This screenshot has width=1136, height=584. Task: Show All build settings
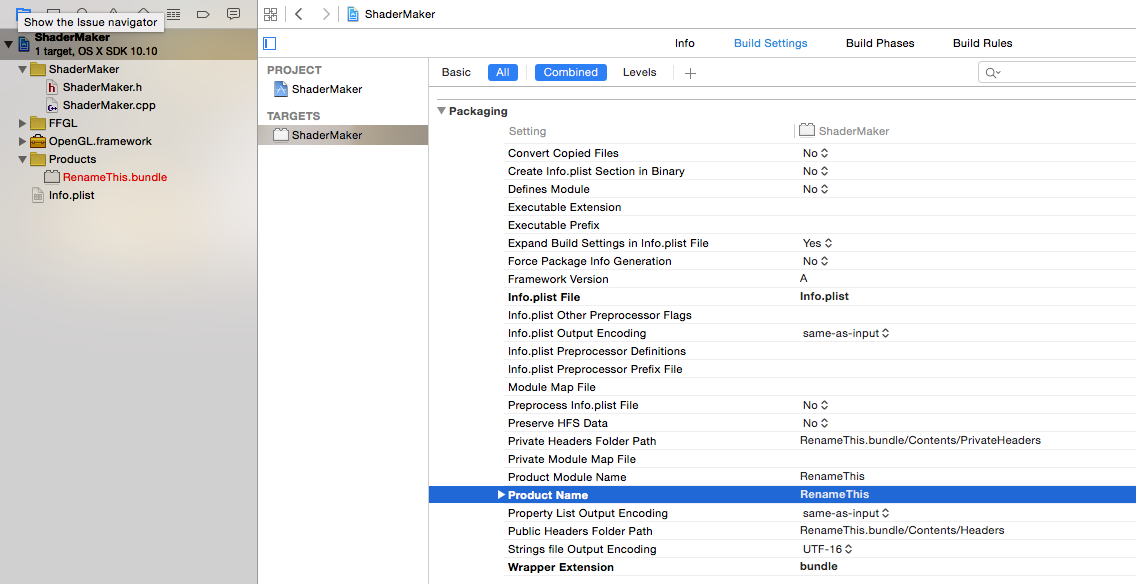pyautogui.click(x=502, y=72)
